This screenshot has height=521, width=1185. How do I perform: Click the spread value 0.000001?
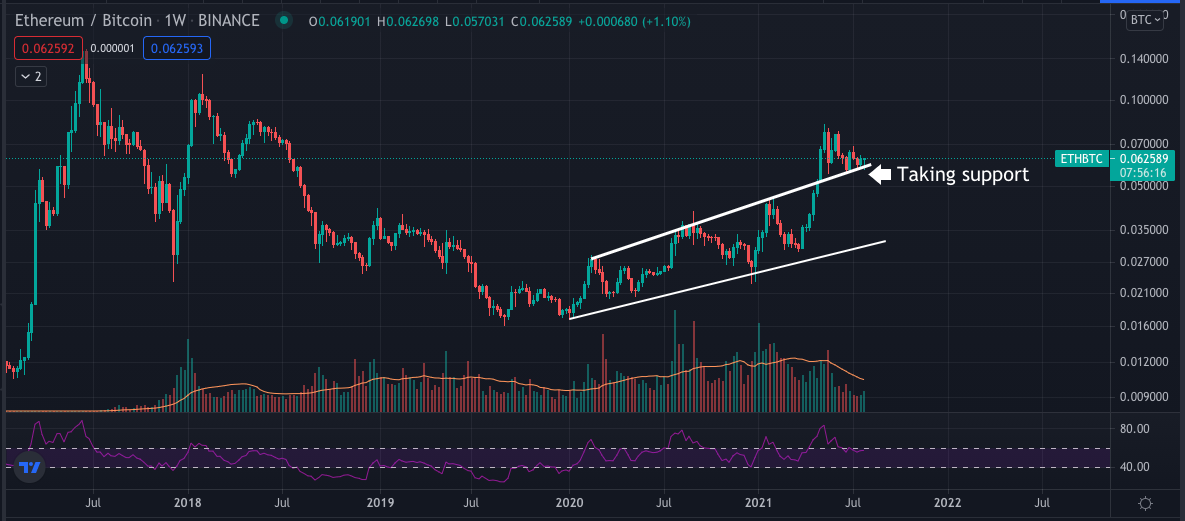112,48
